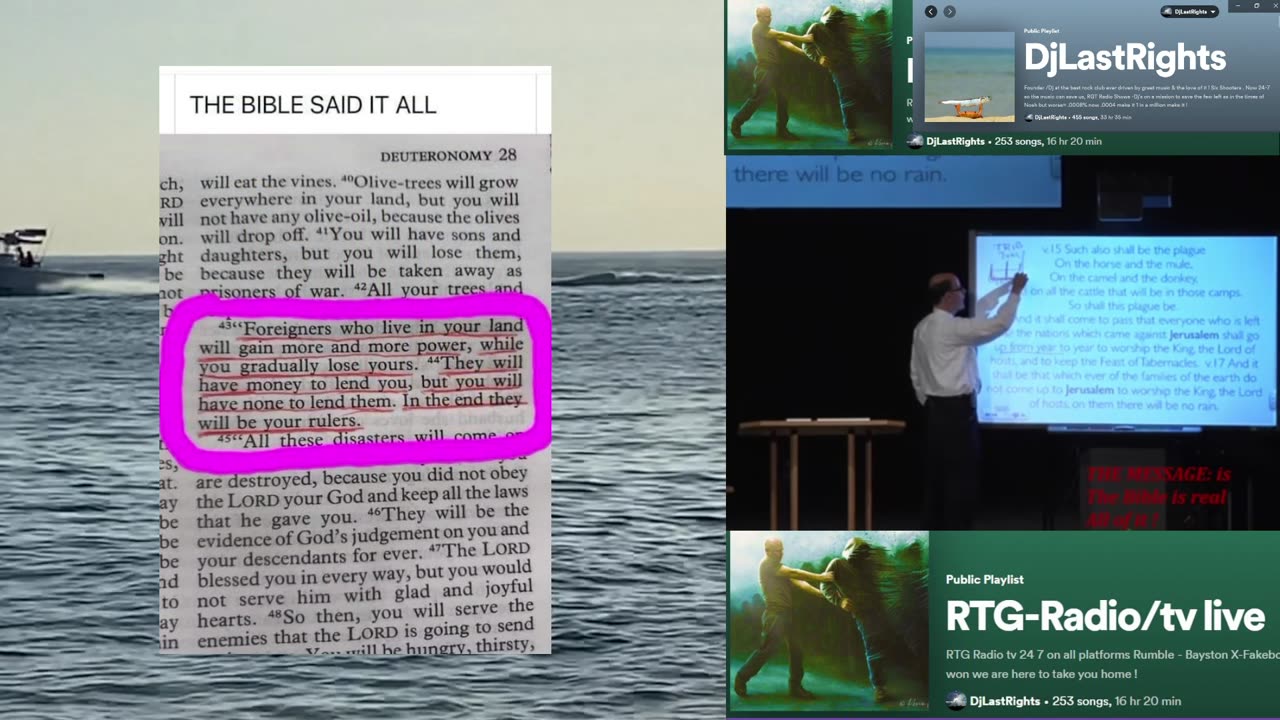Click the RTG-Radio/tv live playlist title
The width and height of the screenshot is (1280, 720).
pyautogui.click(x=1105, y=617)
